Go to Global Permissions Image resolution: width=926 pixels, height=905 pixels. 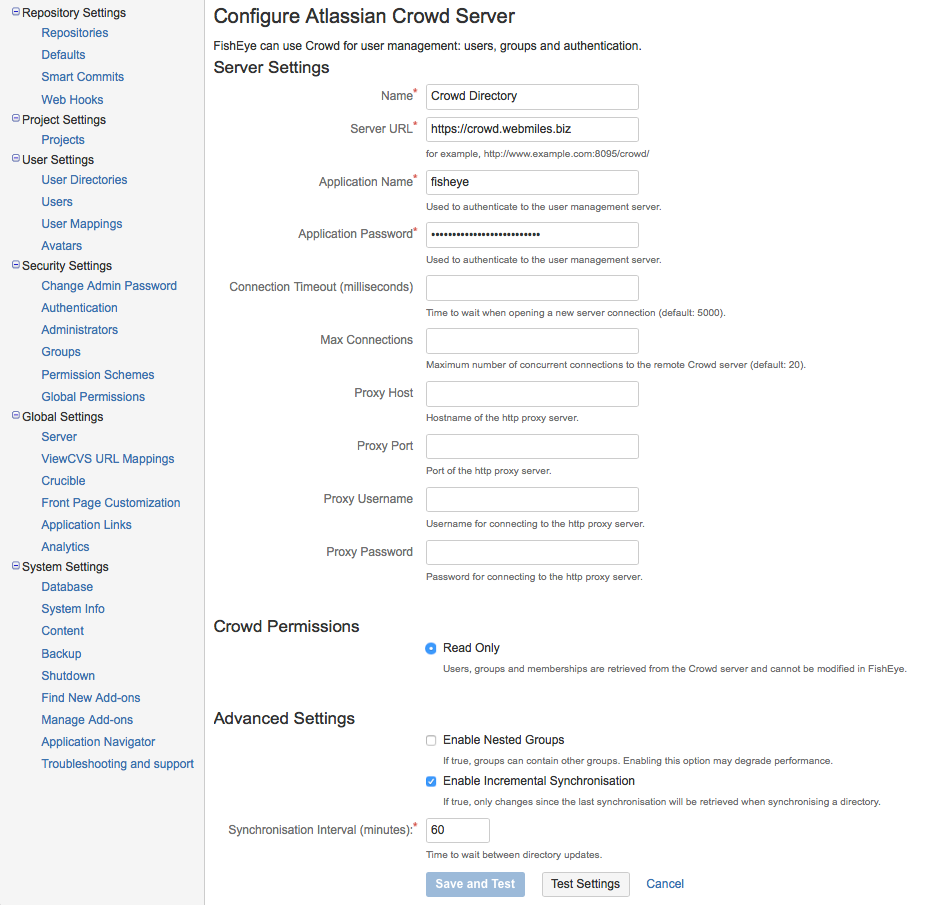(93, 397)
